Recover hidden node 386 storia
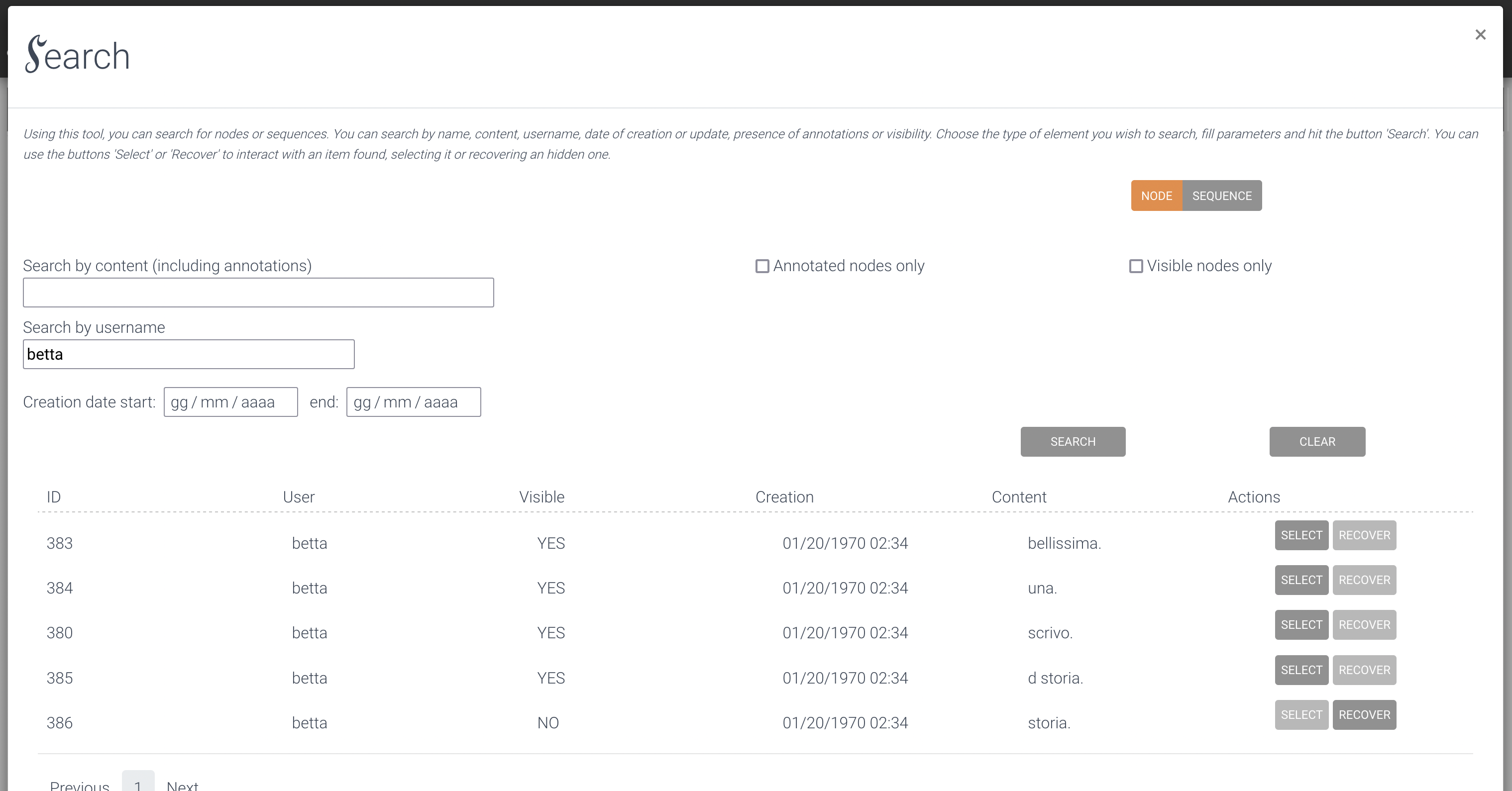This screenshot has height=791, width=1512. [1364, 715]
